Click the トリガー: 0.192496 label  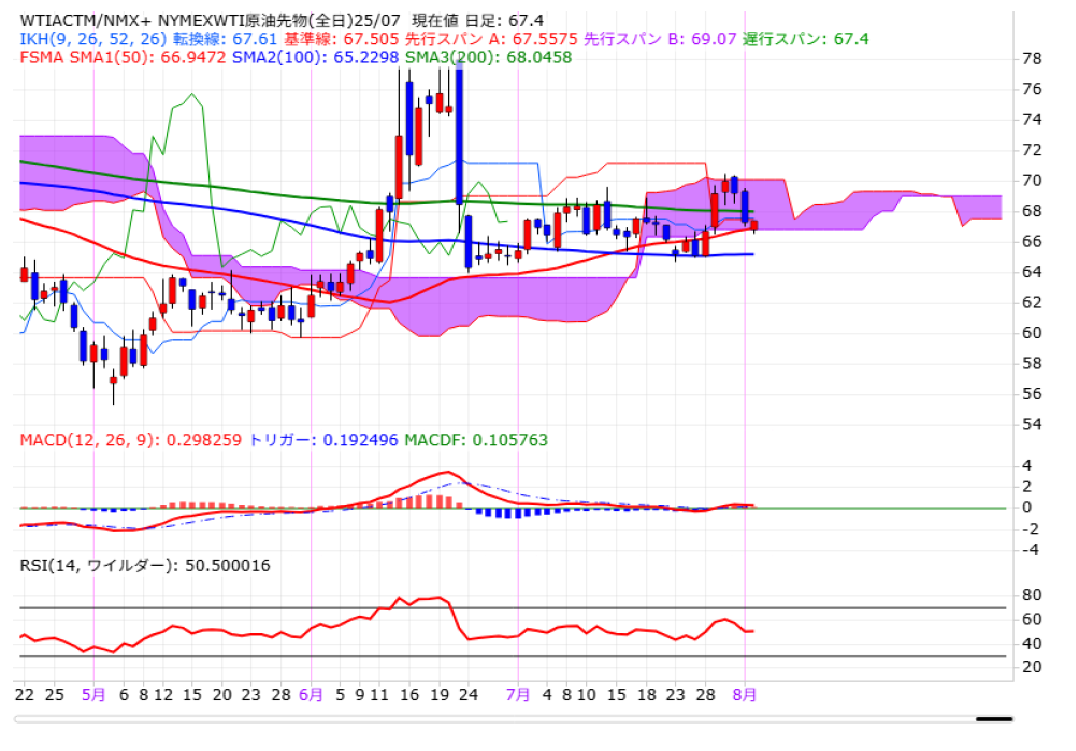coord(323,440)
